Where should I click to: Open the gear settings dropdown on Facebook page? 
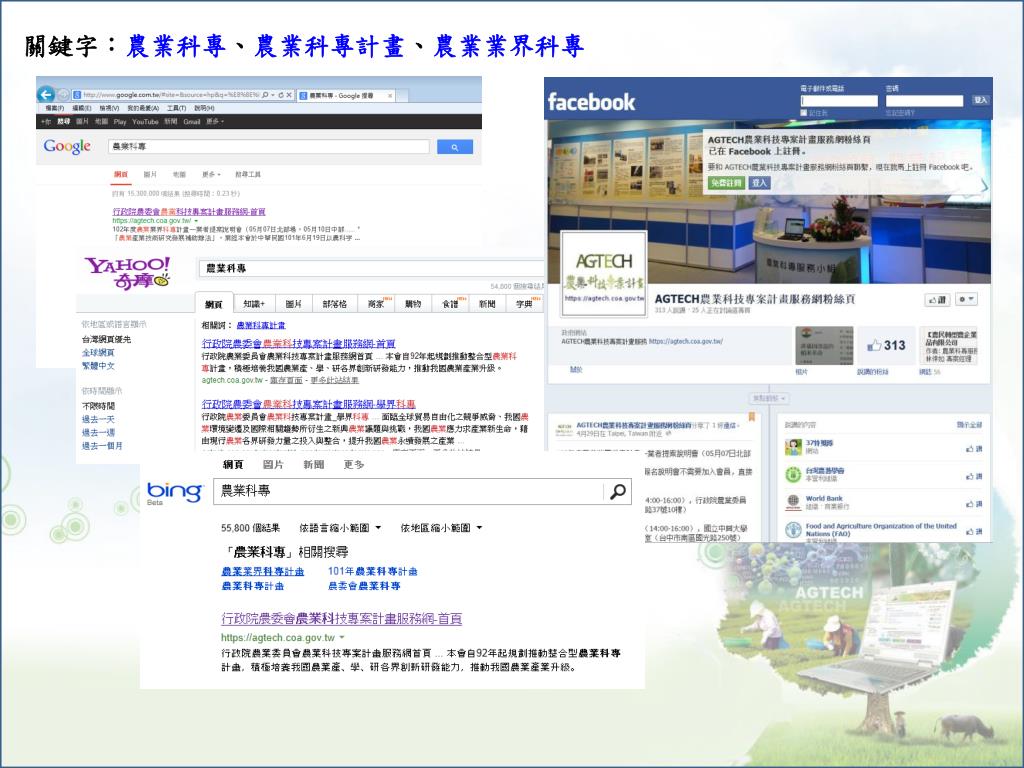966,300
